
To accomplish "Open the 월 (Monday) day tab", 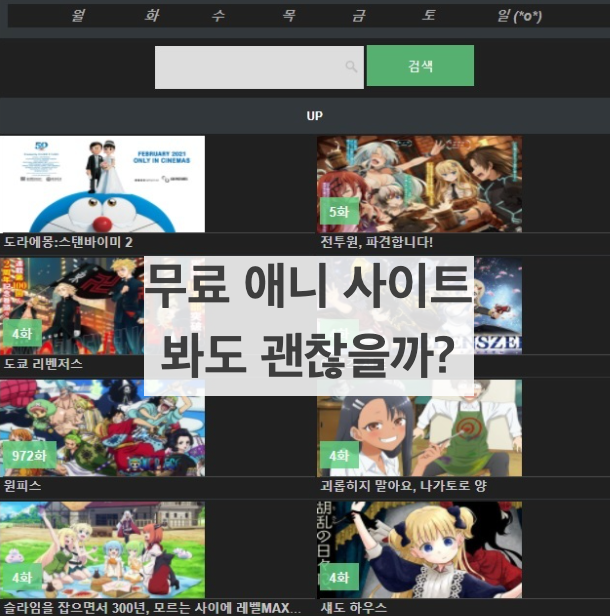I will (x=77, y=16).
